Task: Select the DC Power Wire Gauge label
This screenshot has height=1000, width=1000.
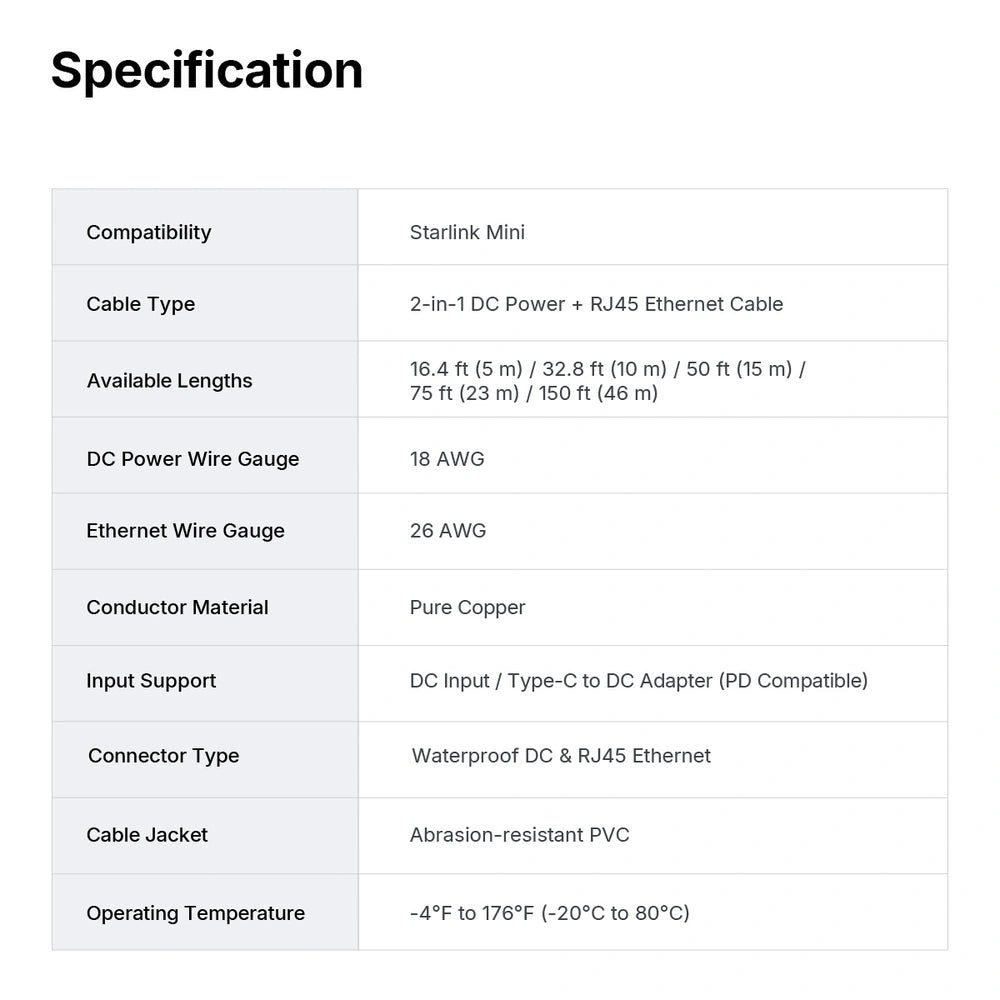Action: [193, 459]
